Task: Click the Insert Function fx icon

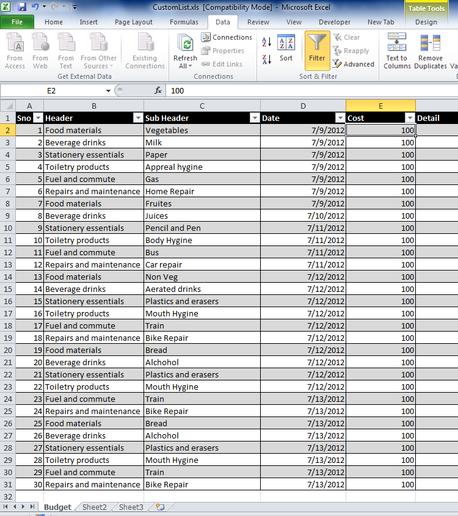Action: pyautogui.click(x=158, y=91)
